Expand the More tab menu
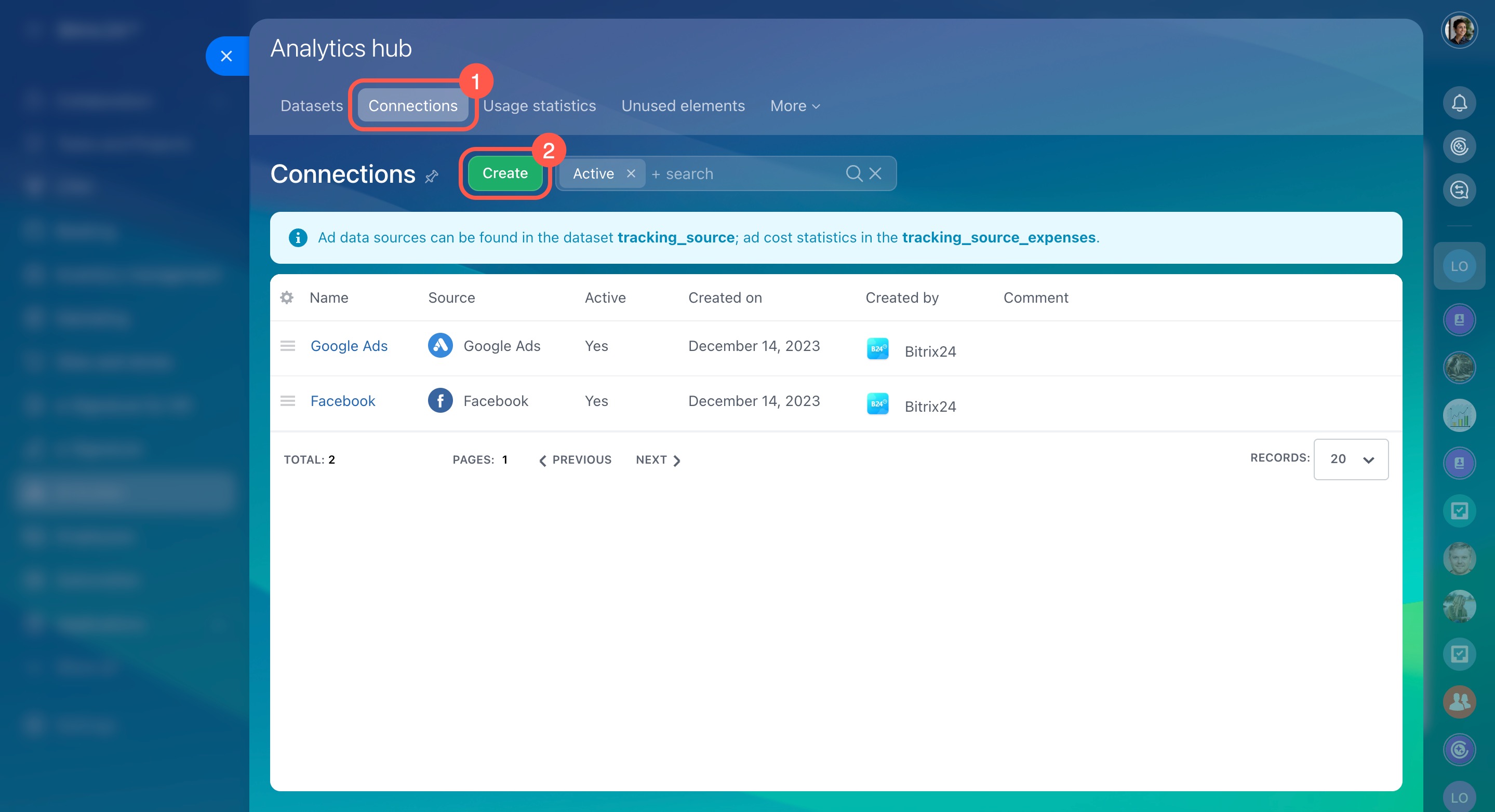This screenshot has width=1495, height=812. (x=794, y=106)
